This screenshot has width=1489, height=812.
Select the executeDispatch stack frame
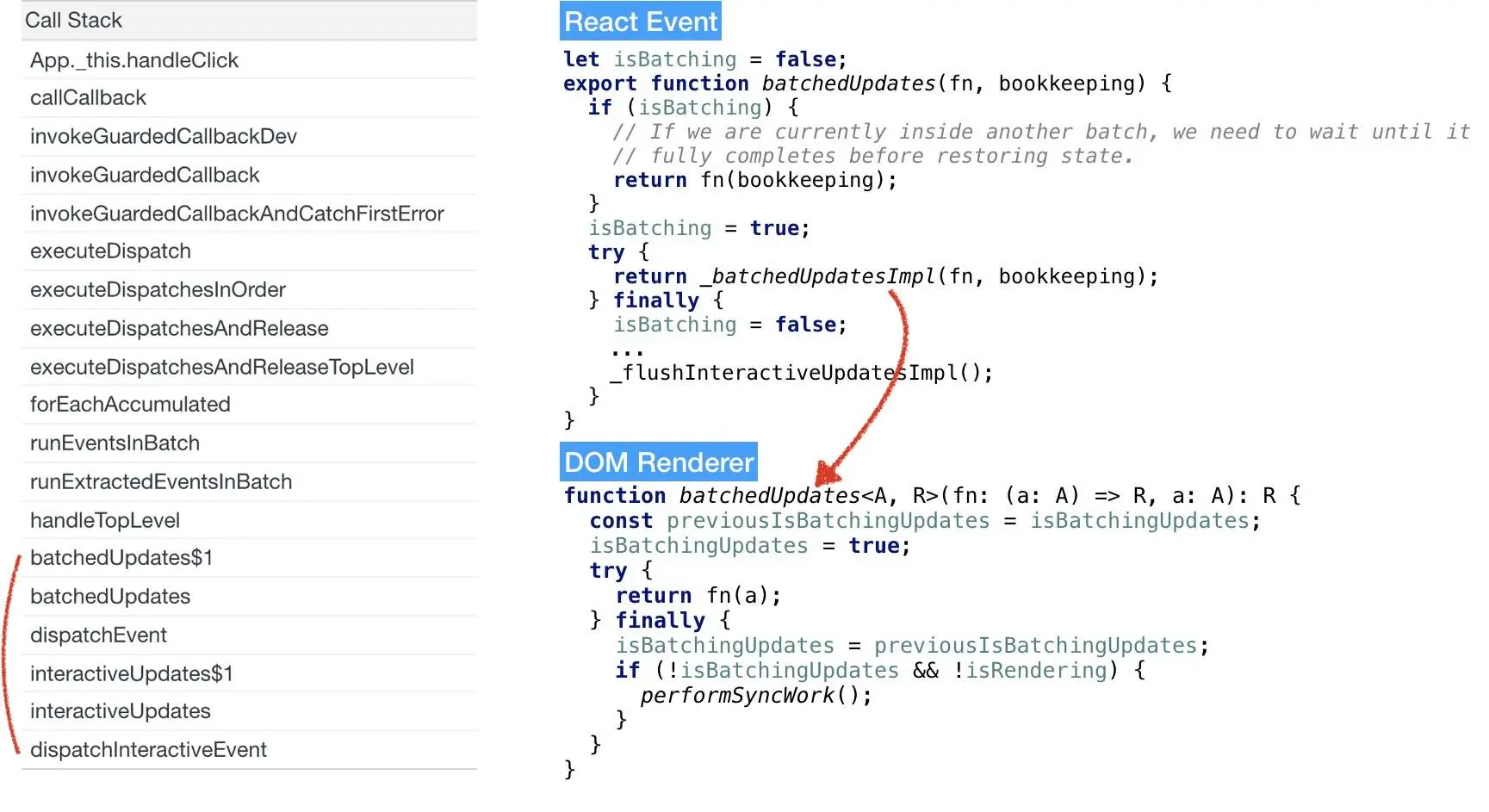[x=249, y=251]
